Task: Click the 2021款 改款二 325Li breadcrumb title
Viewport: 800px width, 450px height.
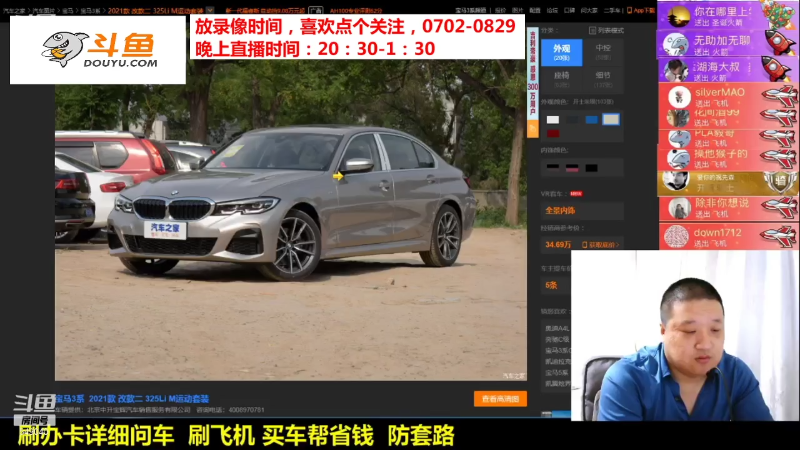Action: click(x=155, y=11)
